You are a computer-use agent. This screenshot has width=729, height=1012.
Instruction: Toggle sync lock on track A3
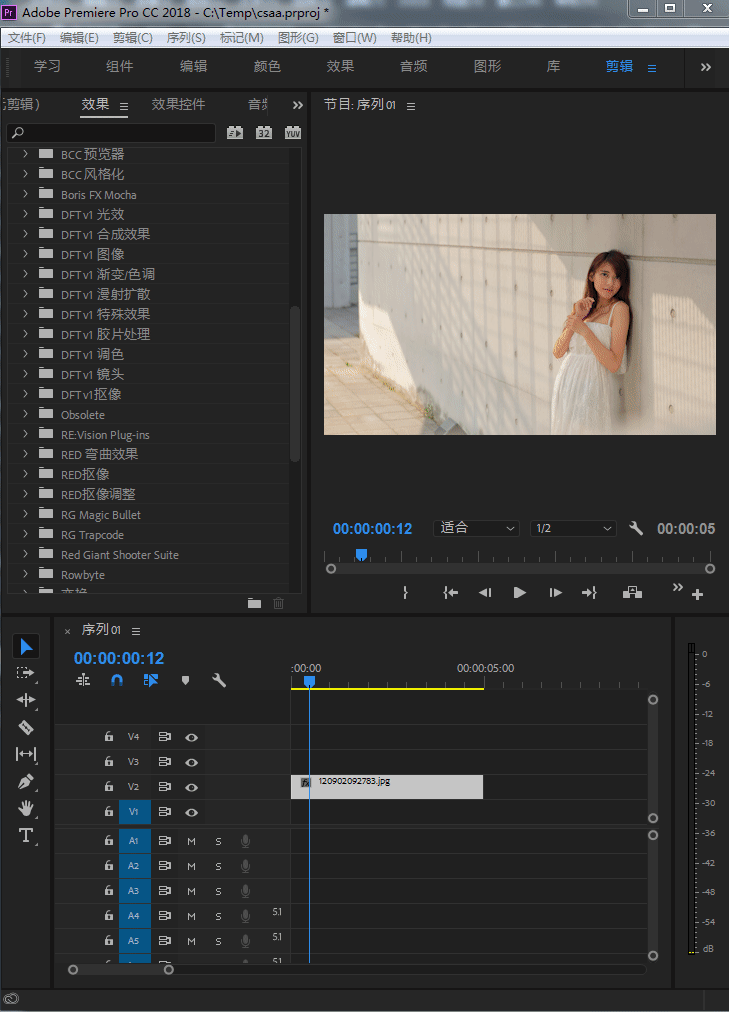point(165,891)
